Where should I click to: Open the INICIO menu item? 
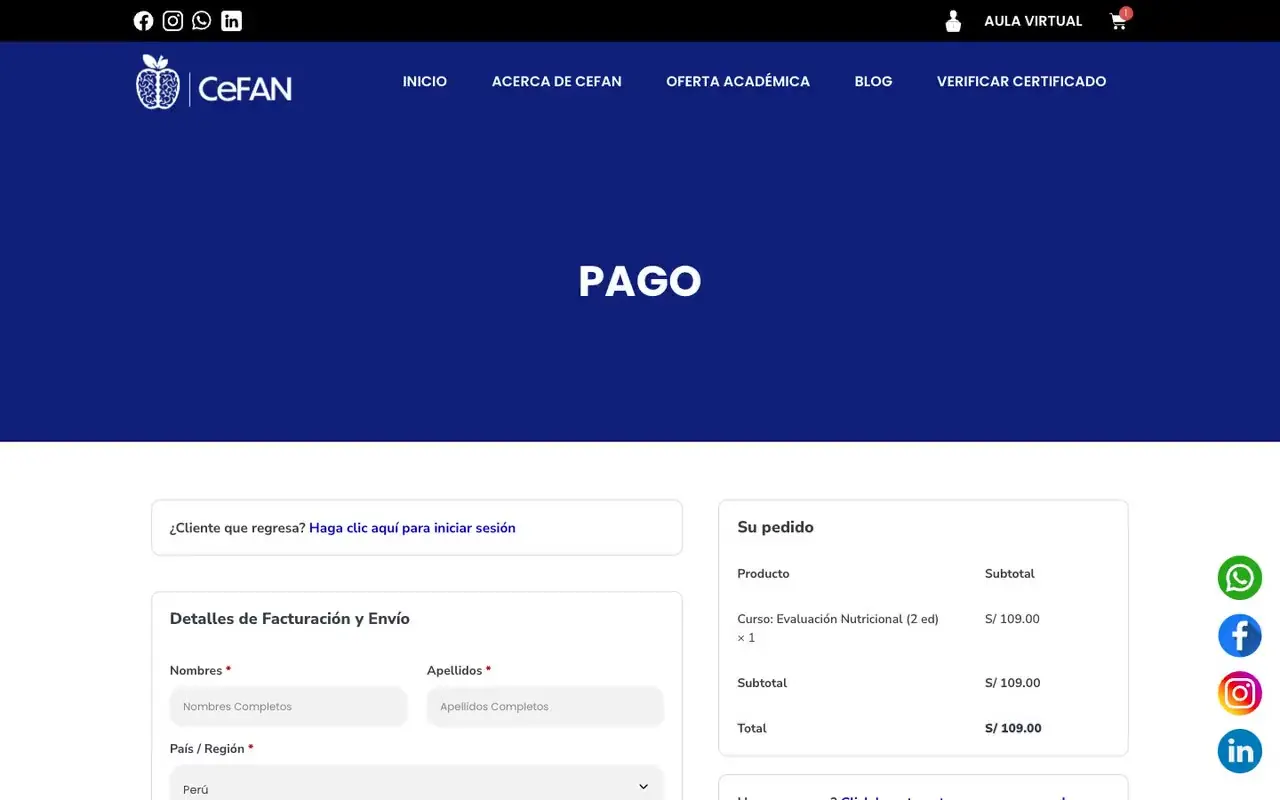[425, 82]
